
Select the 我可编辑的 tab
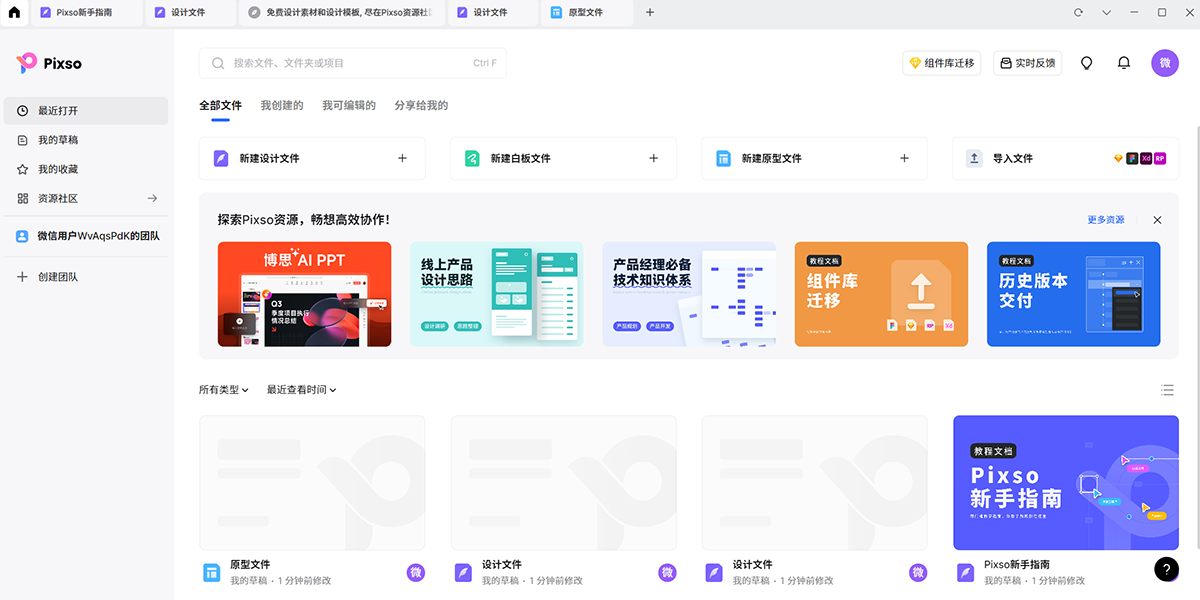[349, 105]
